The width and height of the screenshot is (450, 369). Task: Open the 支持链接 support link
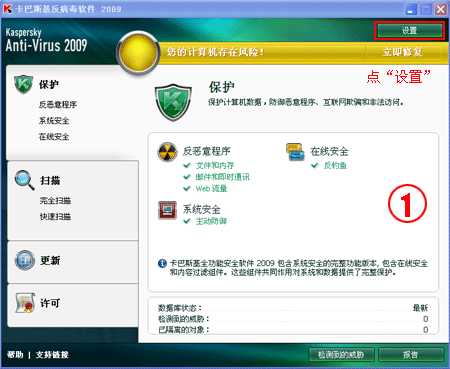tap(52, 355)
